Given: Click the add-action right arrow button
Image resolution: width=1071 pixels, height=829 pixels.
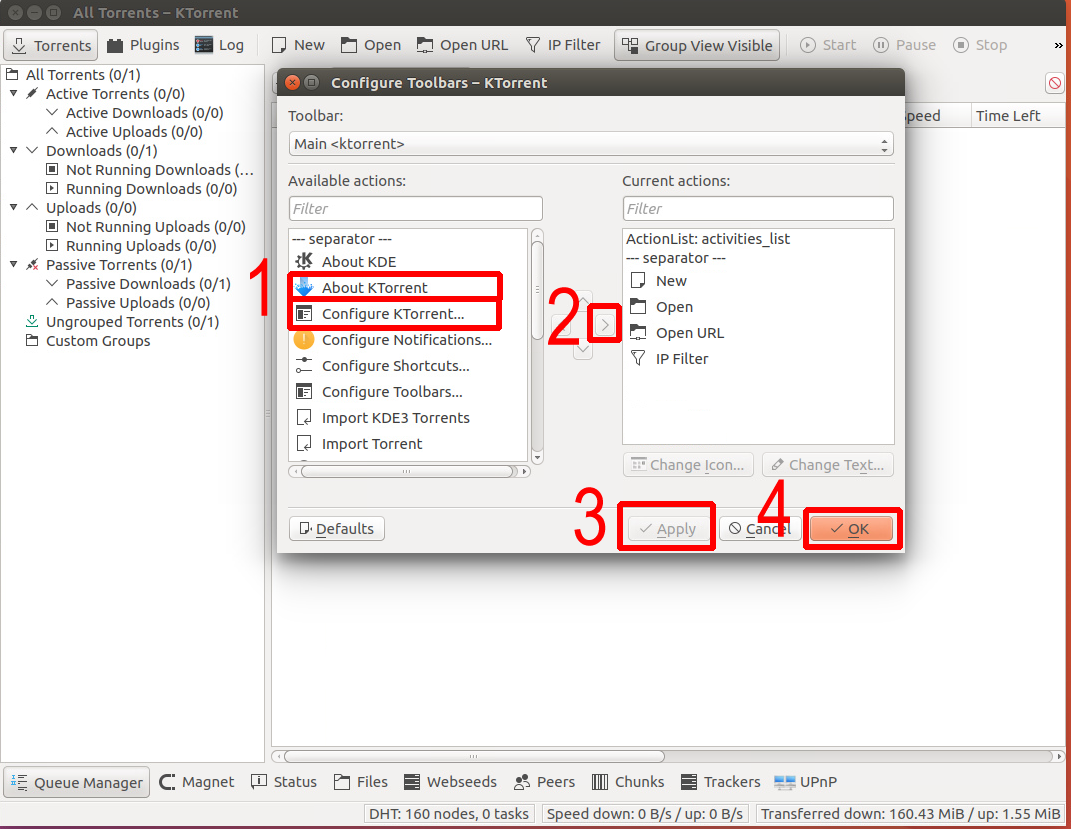Looking at the screenshot, I should pyautogui.click(x=605, y=324).
